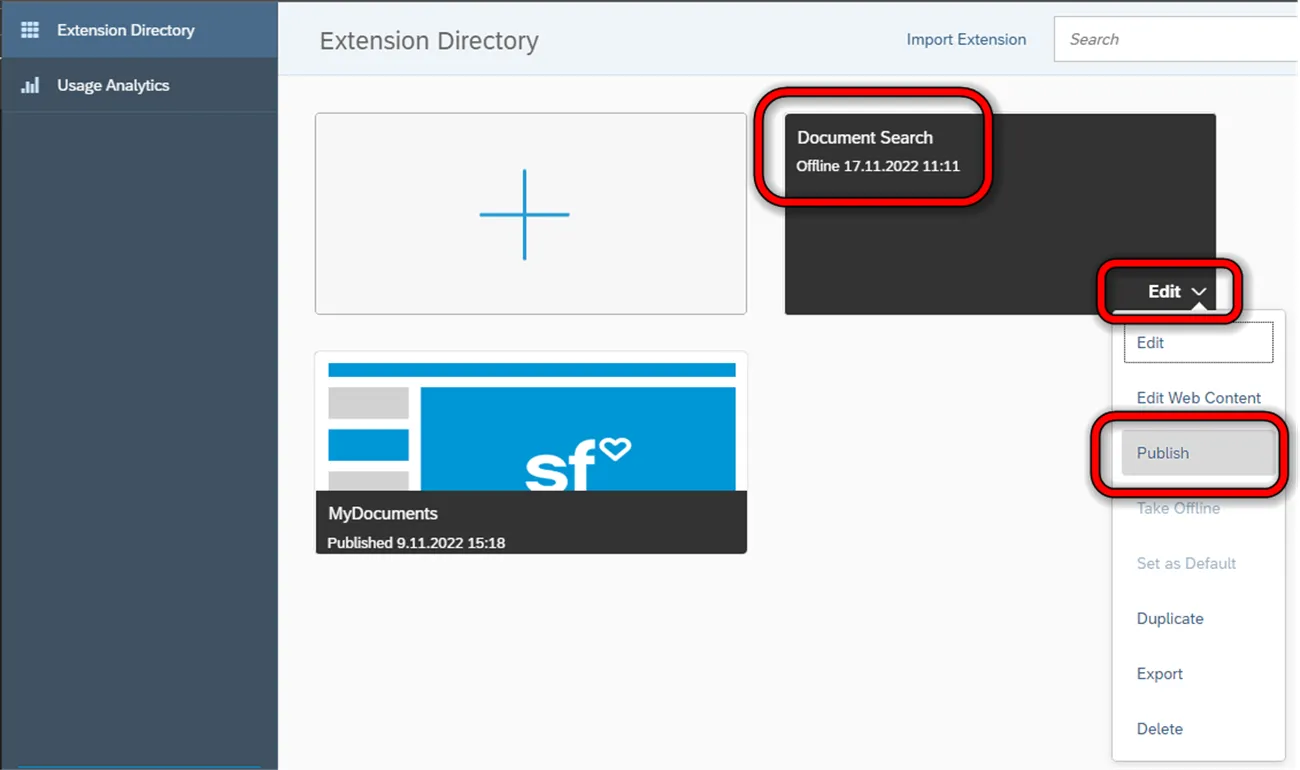Click the Extension Directory grid icon

30,30
